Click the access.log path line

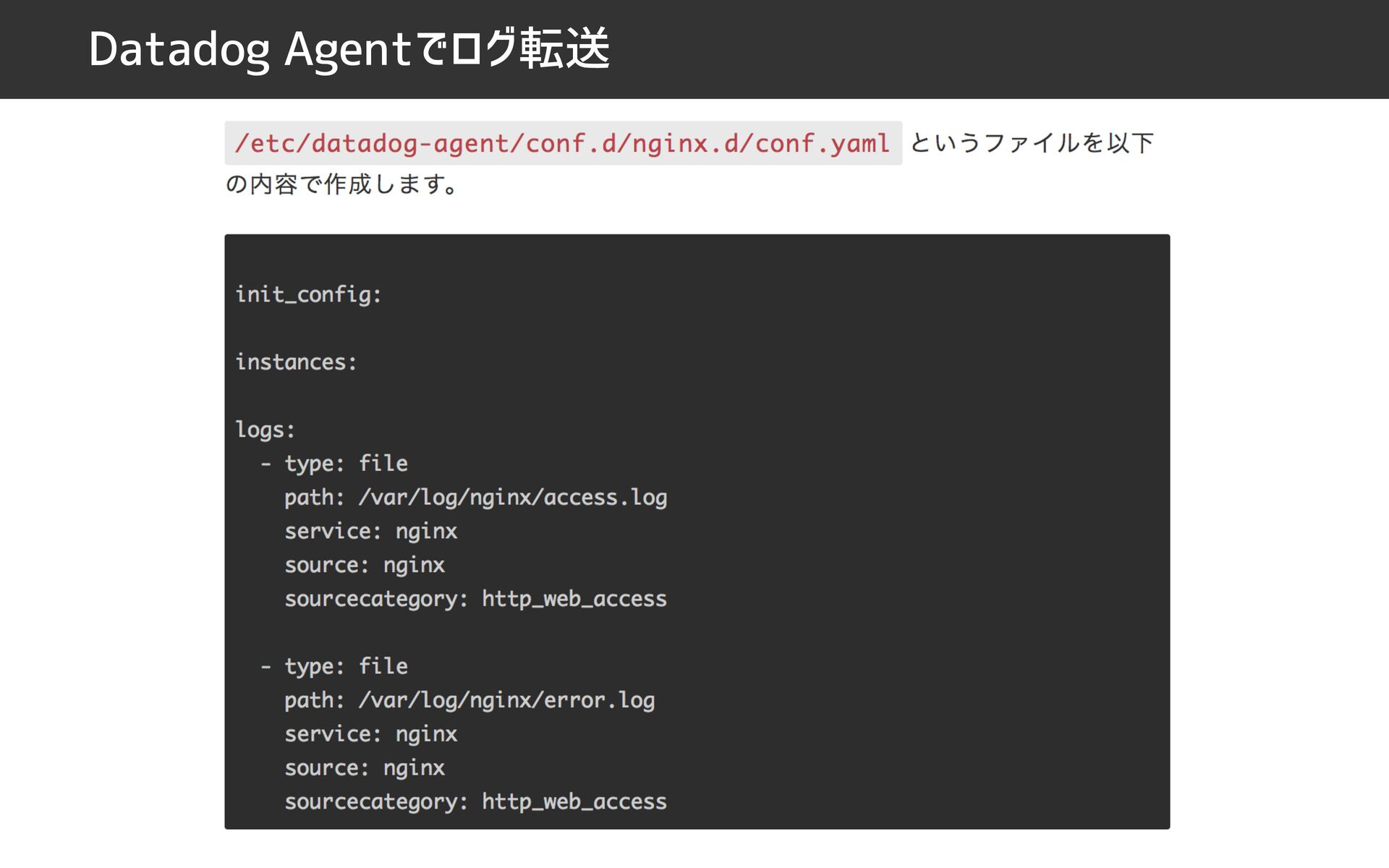click(475, 497)
